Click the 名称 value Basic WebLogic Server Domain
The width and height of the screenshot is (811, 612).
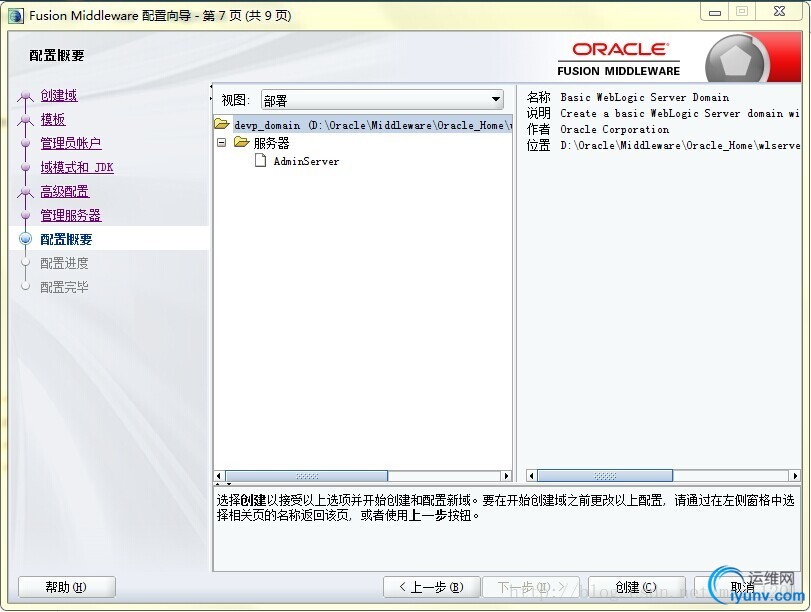pyautogui.click(x=644, y=97)
